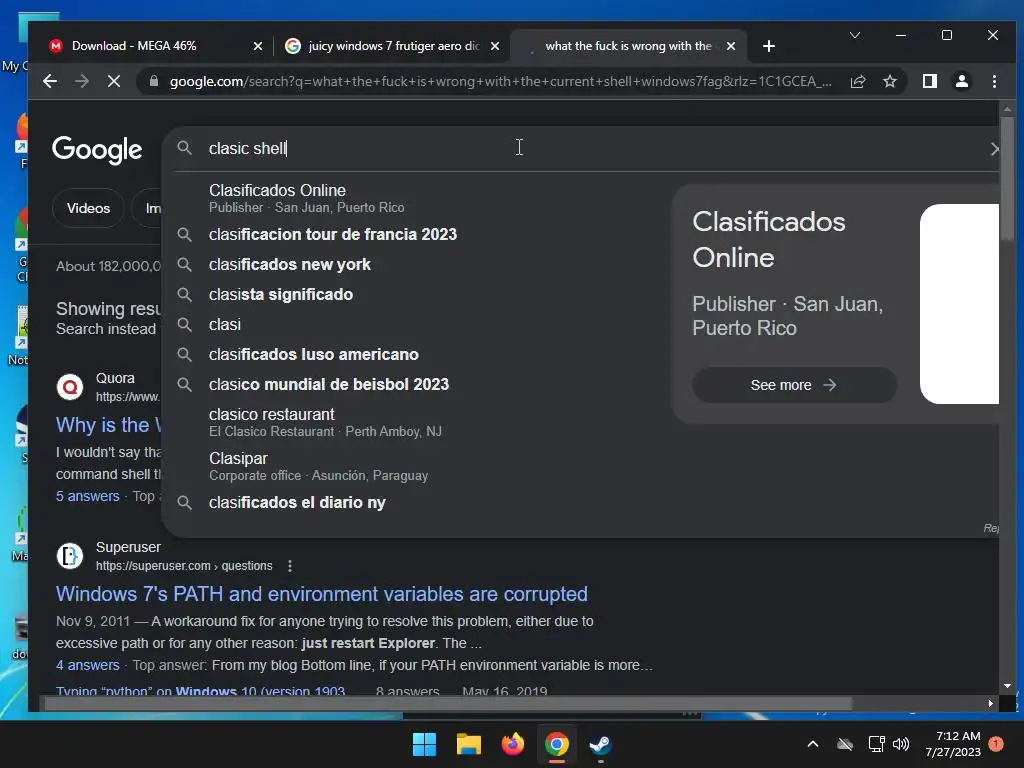This screenshot has height=768, width=1024.
Task: Share this page via share icon
Action: click(858, 81)
